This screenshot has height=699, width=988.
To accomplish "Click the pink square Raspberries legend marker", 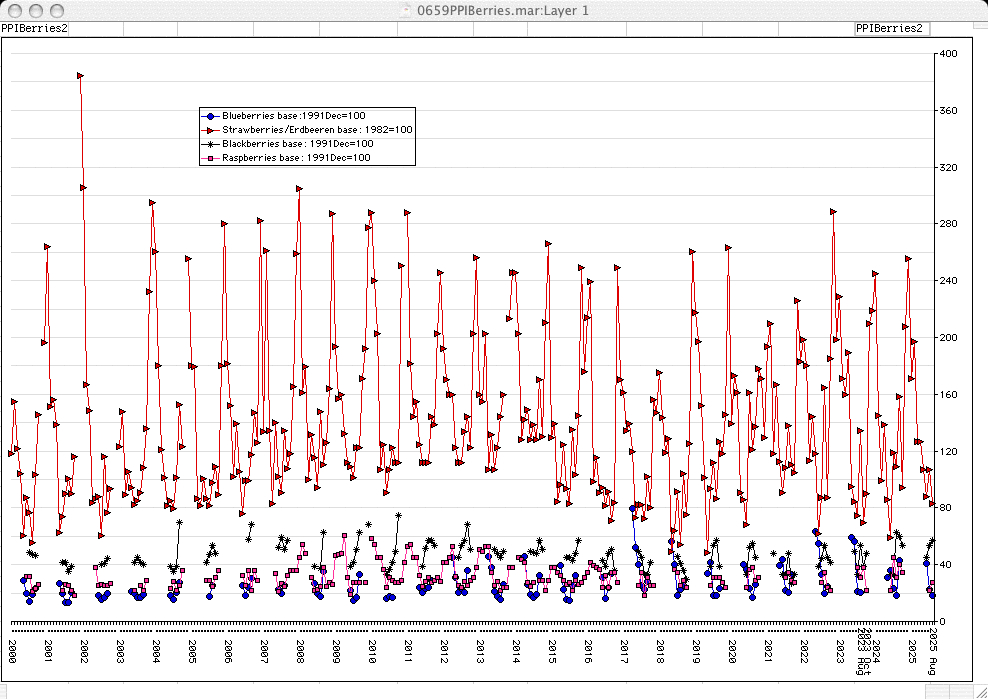I will click(x=210, y=158).
